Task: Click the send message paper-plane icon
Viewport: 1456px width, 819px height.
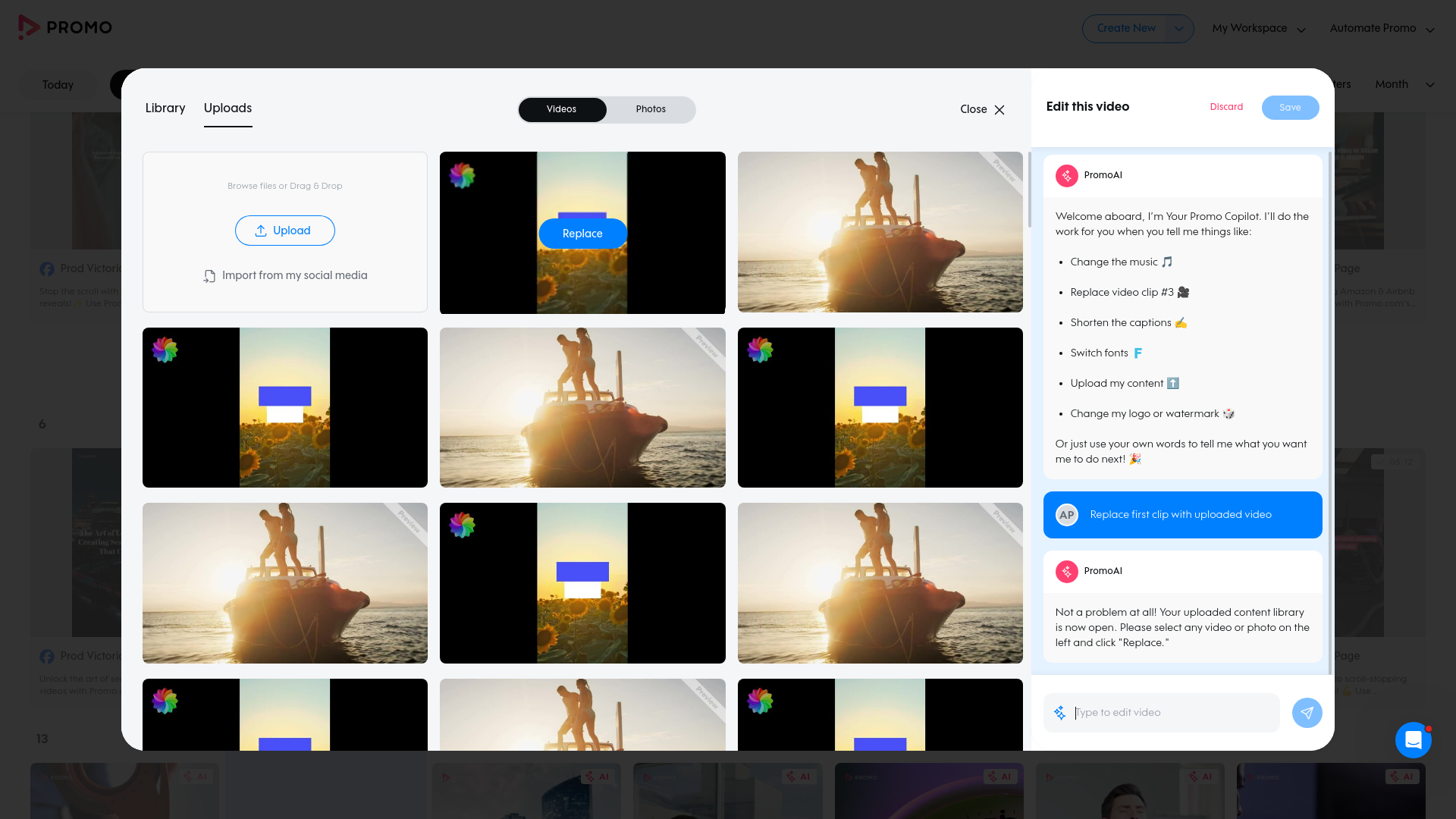Action: (1307, 713)
